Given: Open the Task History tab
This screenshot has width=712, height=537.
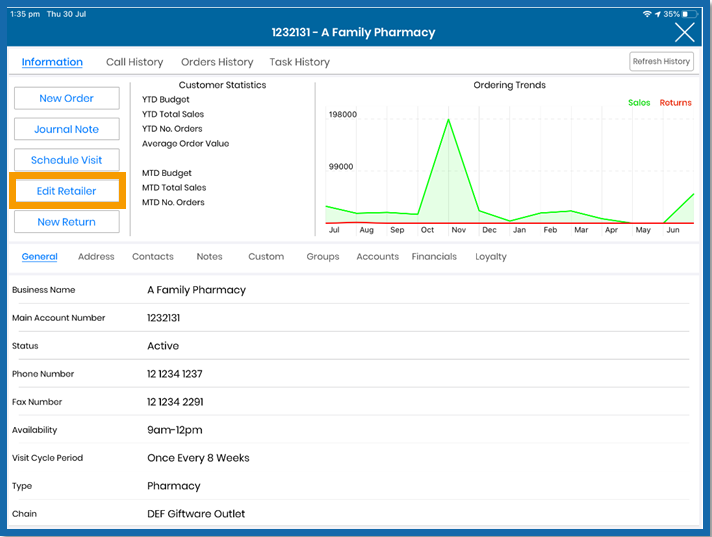Looking at the screenshot, I should click(x=300, y=62).
